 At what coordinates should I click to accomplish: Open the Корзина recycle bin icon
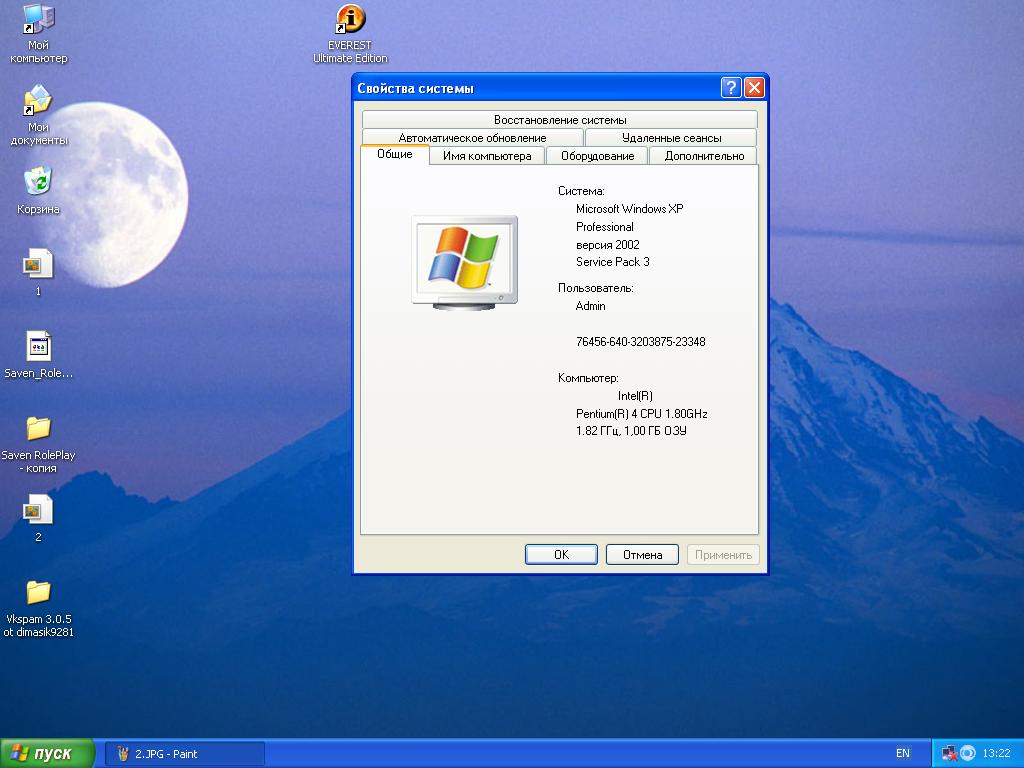[38, 183]
